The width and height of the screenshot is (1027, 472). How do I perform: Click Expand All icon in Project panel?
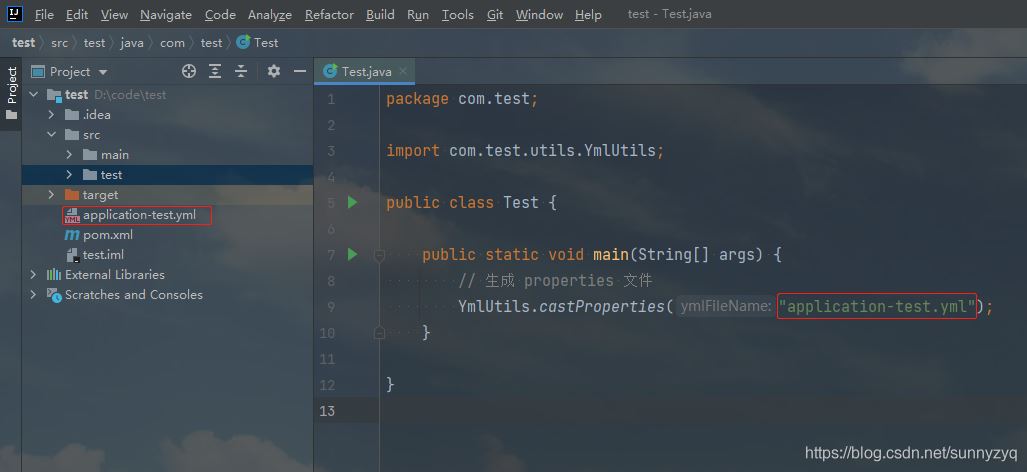(x=215, y=71)
